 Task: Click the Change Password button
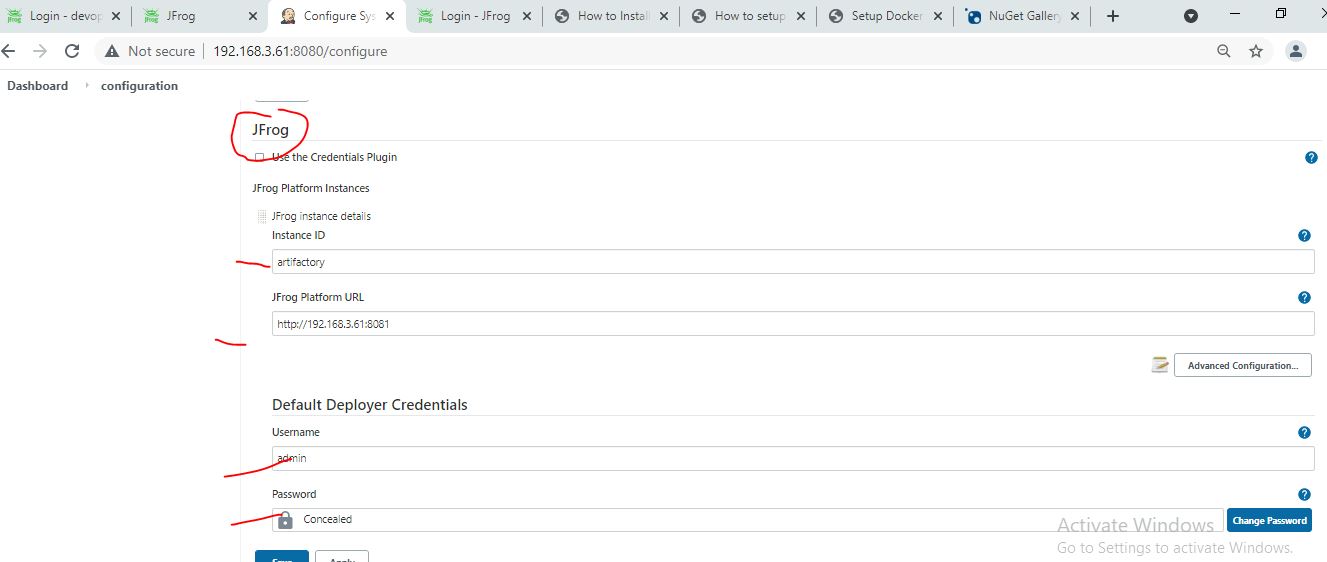pyautogui.click(x=1269, y=520)
